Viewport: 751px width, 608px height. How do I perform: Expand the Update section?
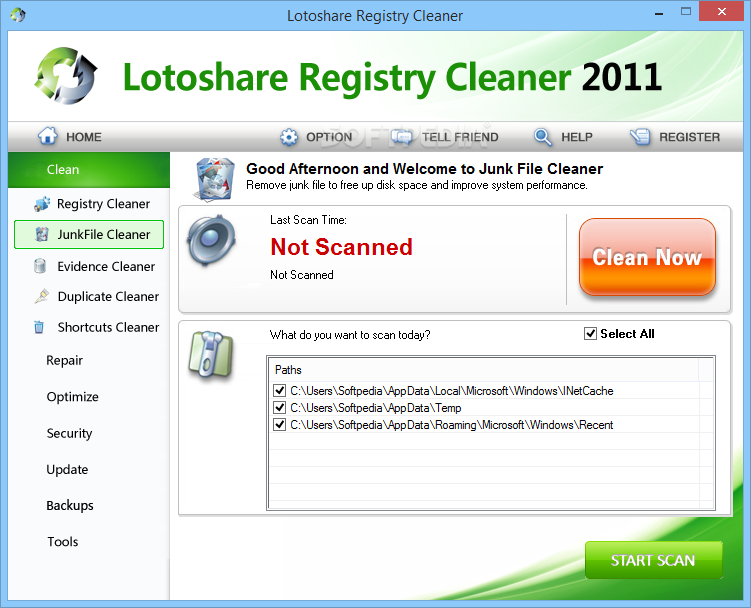[67, 470]
